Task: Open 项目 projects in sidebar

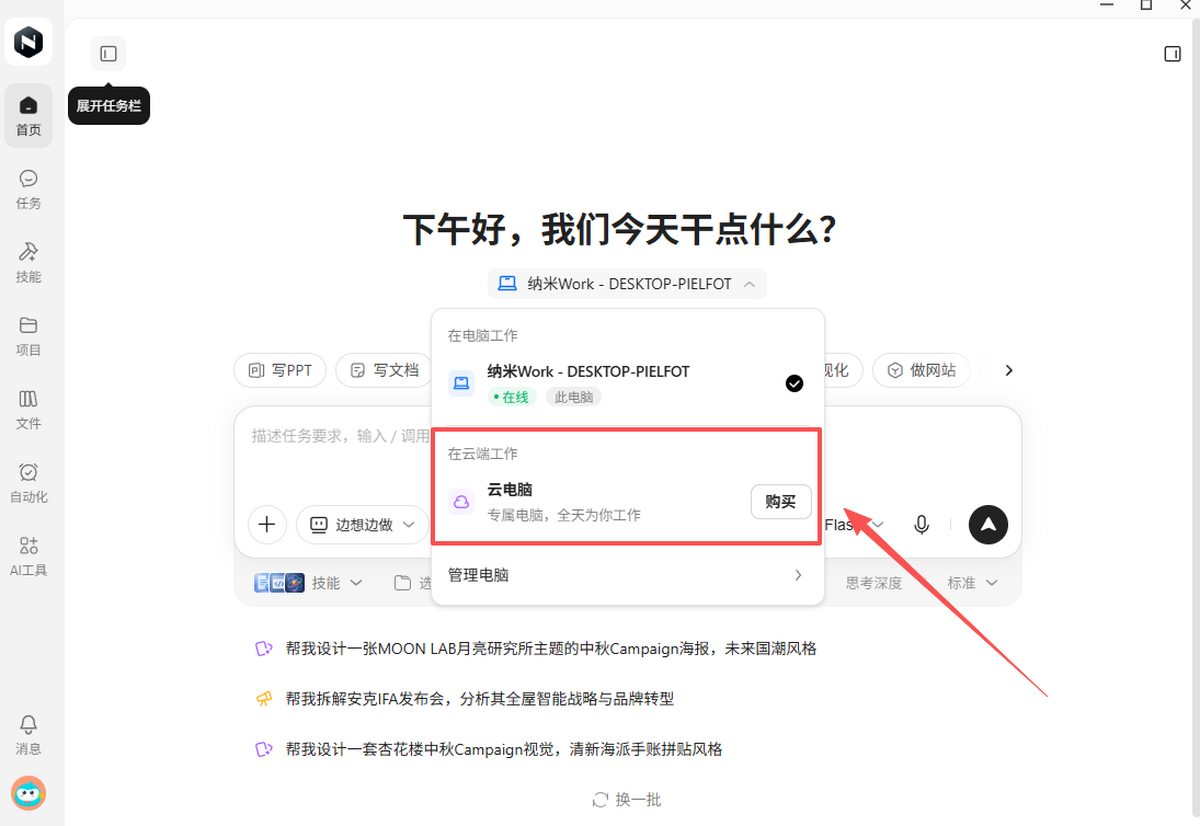Action: [28, 337]
